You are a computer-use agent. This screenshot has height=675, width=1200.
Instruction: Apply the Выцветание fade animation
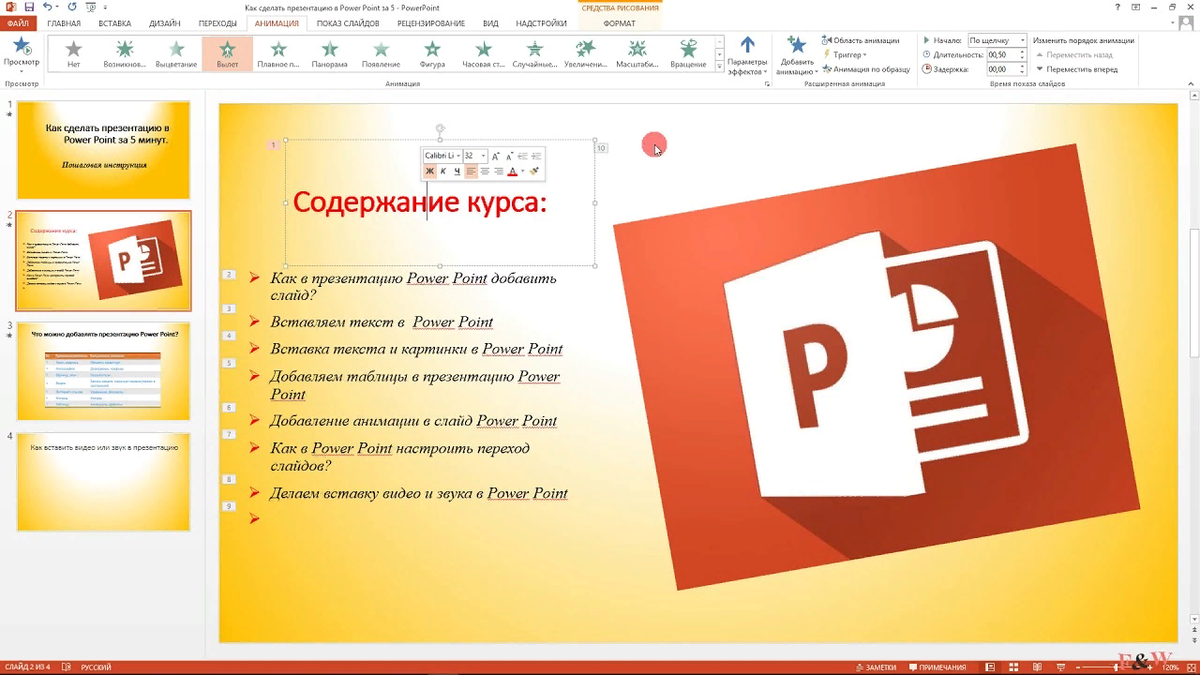(176, 53)
